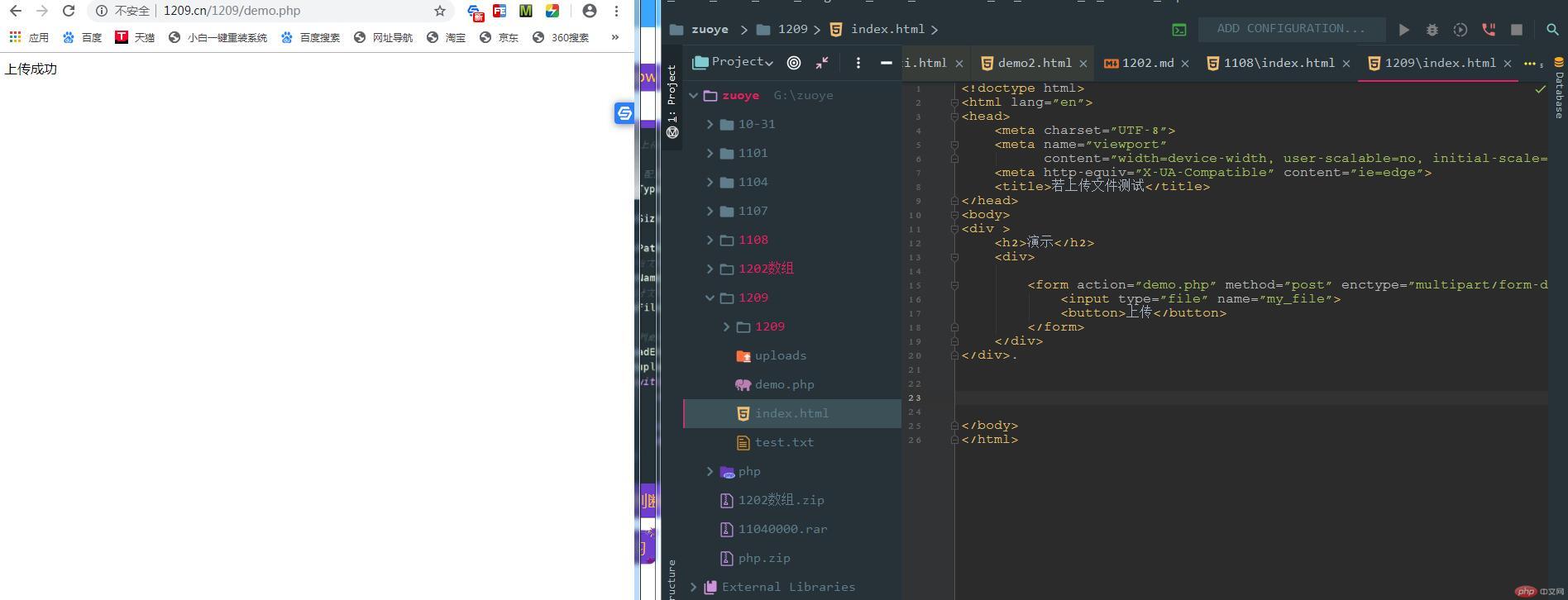Open Project panel options three dots
Image resolution: width=1568 pixels, height=600 pixels.
click(x=858, y=63)
